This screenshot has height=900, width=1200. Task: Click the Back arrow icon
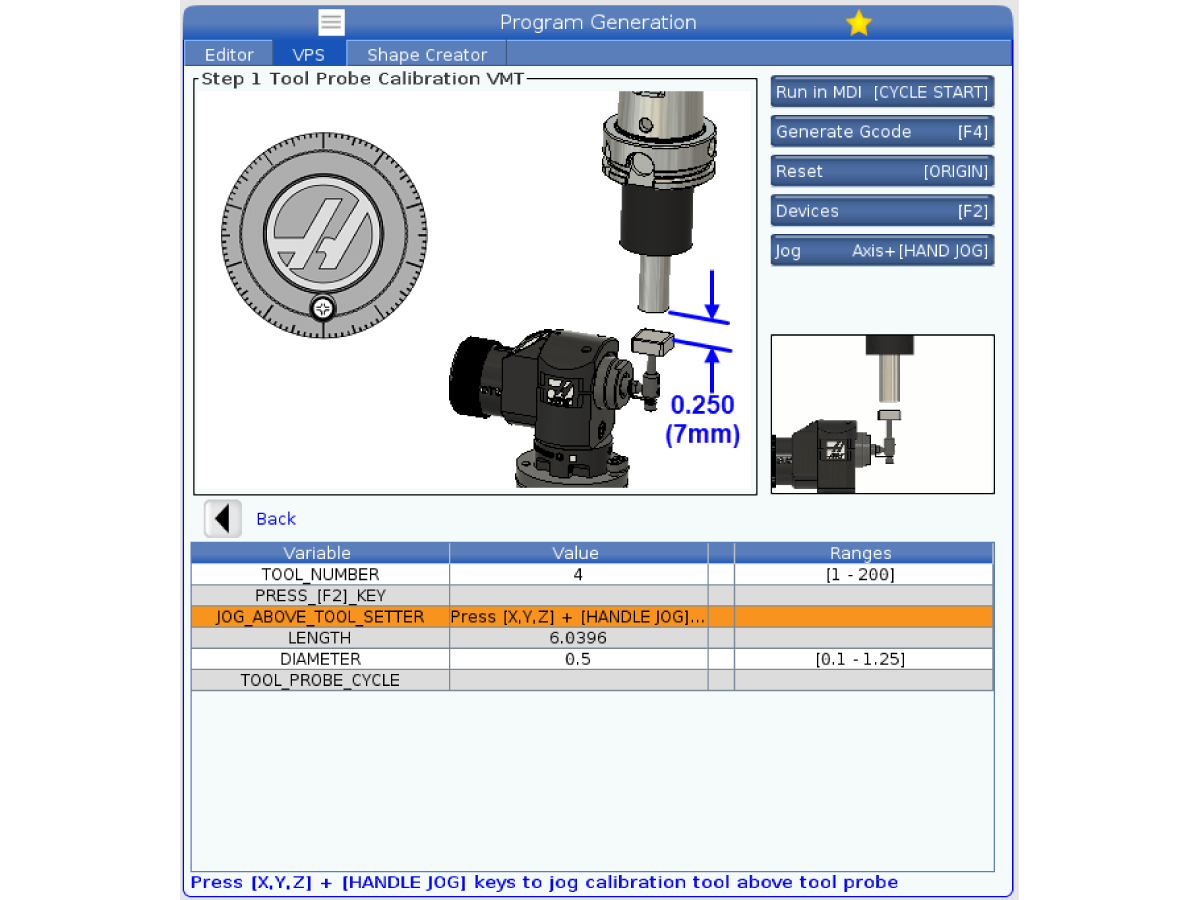223,519
